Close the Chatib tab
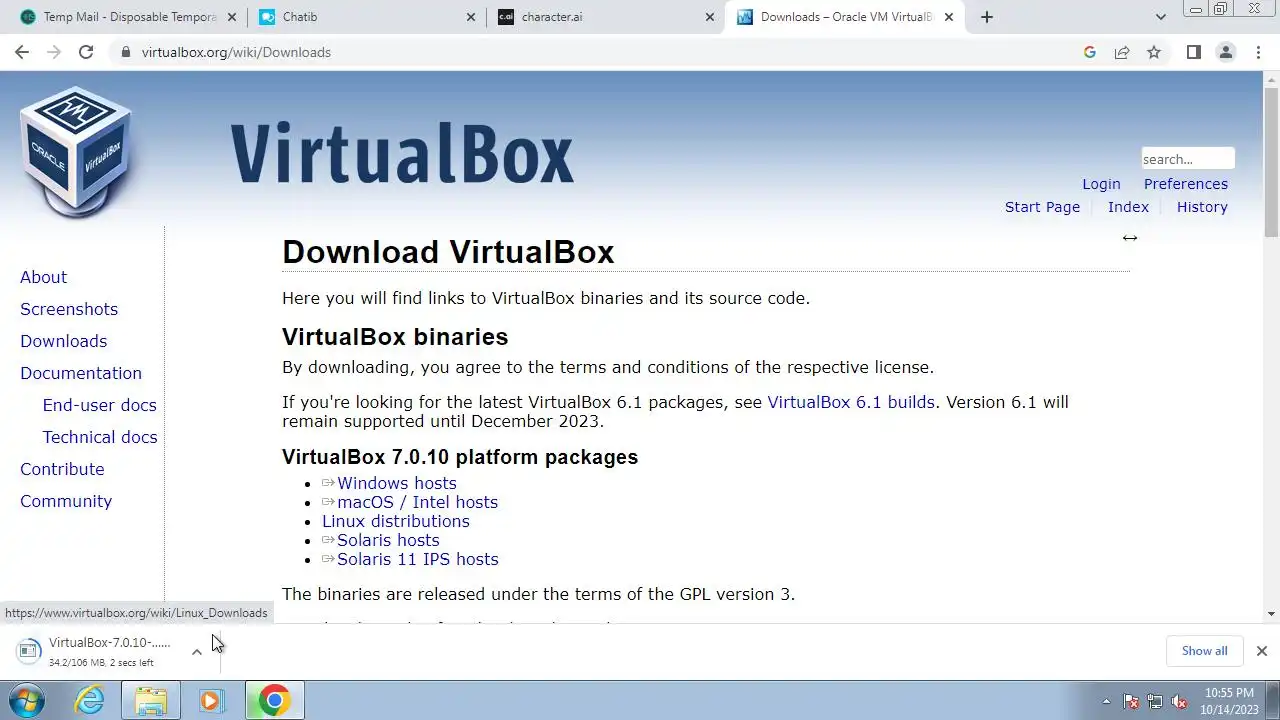Viewport: 1280px width, 720px height. tap(471, 17)
